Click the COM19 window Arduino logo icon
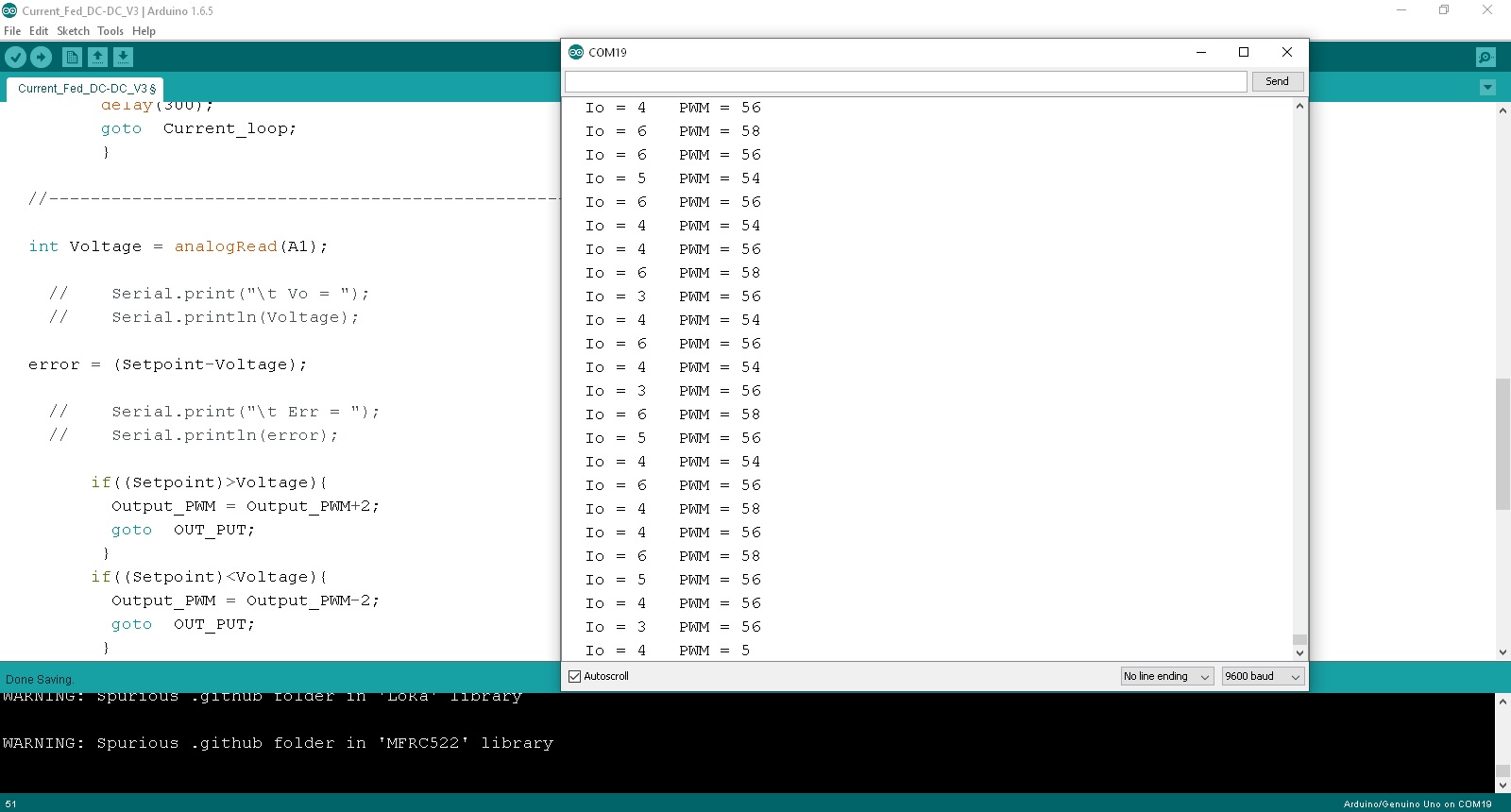This screenshot has height=812, width=1511. pos(576,52)
